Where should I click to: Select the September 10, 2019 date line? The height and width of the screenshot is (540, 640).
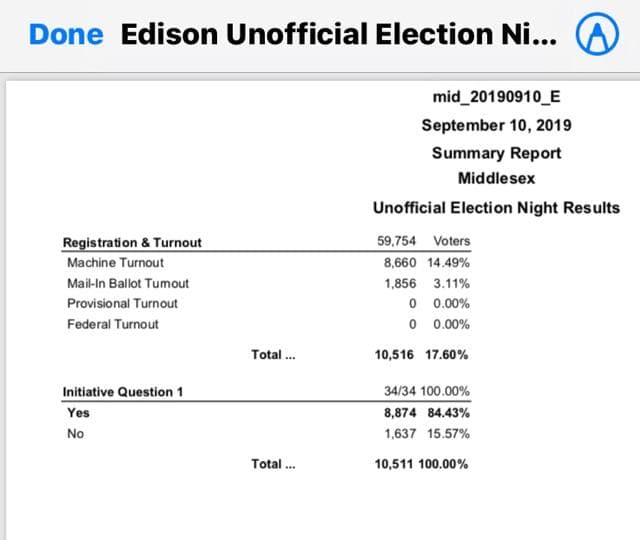click(x=496, y=125)
